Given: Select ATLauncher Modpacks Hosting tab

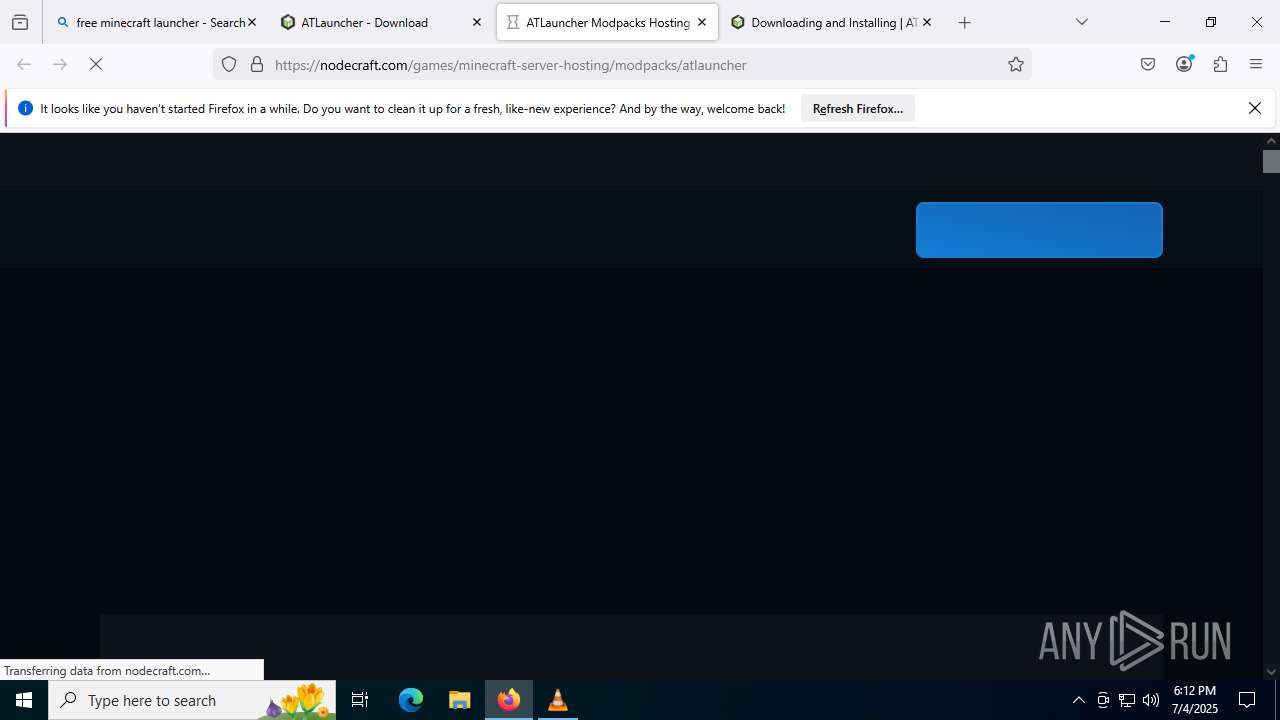Looking at the screenshot, I should (607, 22).
